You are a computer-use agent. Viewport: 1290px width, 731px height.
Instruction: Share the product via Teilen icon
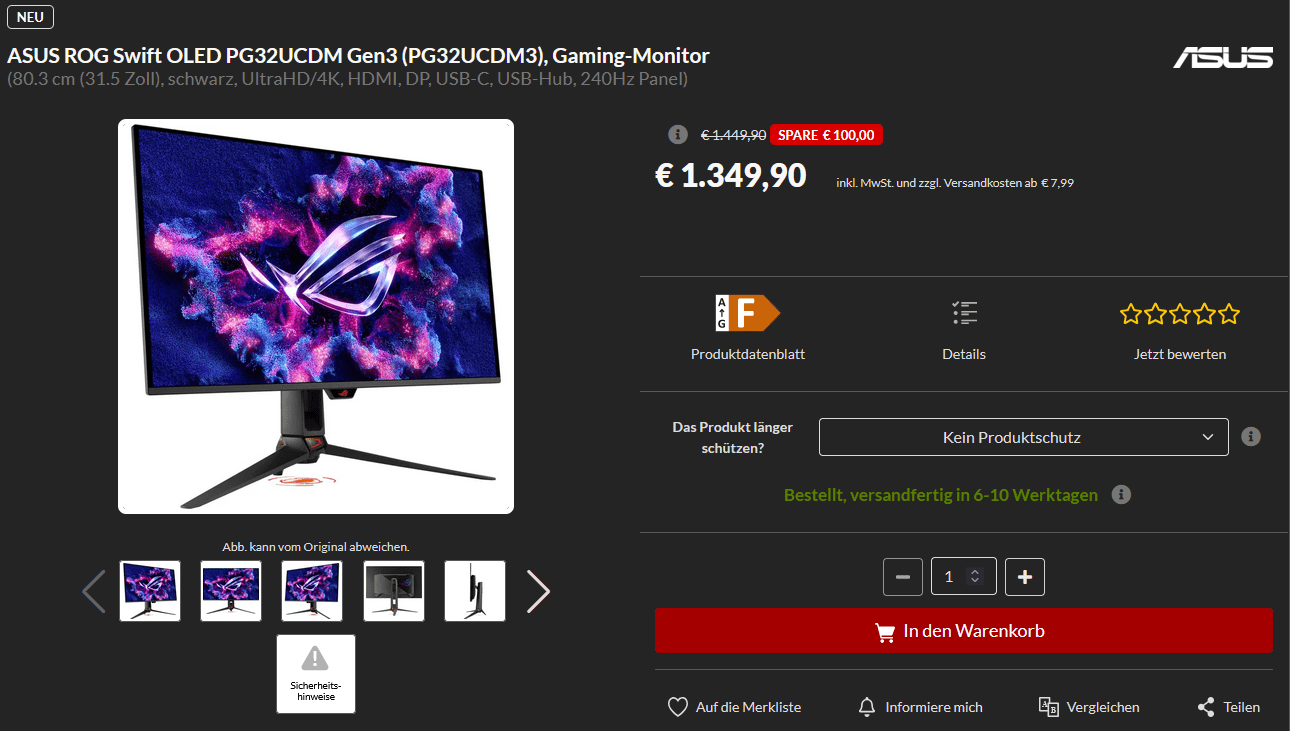1206,707
